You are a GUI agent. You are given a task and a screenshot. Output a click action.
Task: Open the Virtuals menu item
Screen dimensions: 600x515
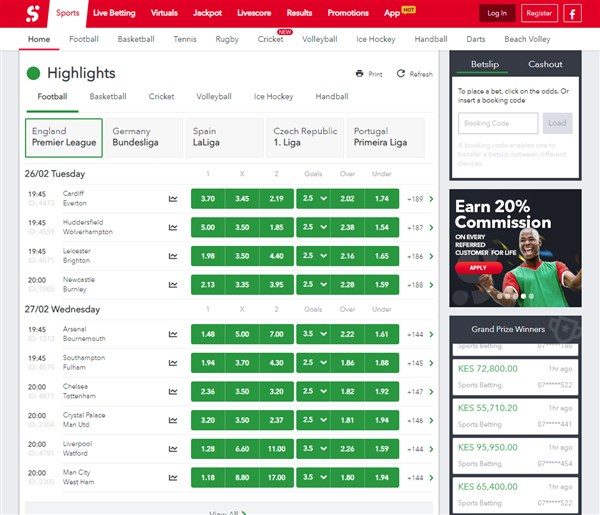tap(164, 13)
